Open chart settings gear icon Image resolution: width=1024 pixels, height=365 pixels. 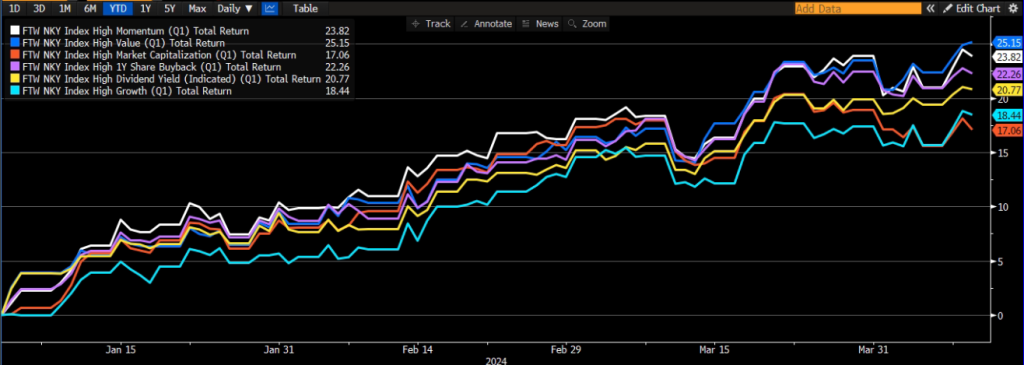(x=1013, y=8)
